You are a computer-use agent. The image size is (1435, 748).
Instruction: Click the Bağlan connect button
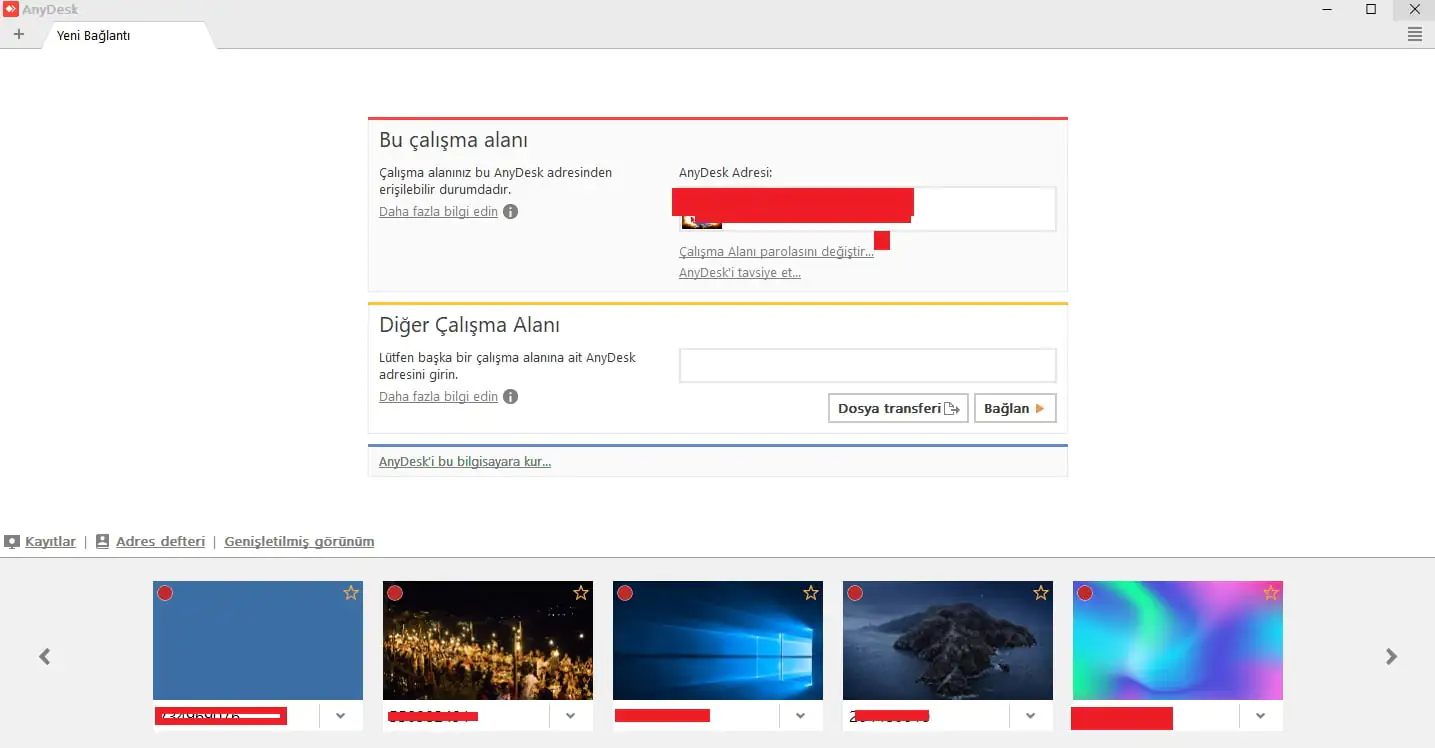coord(1014,408)
